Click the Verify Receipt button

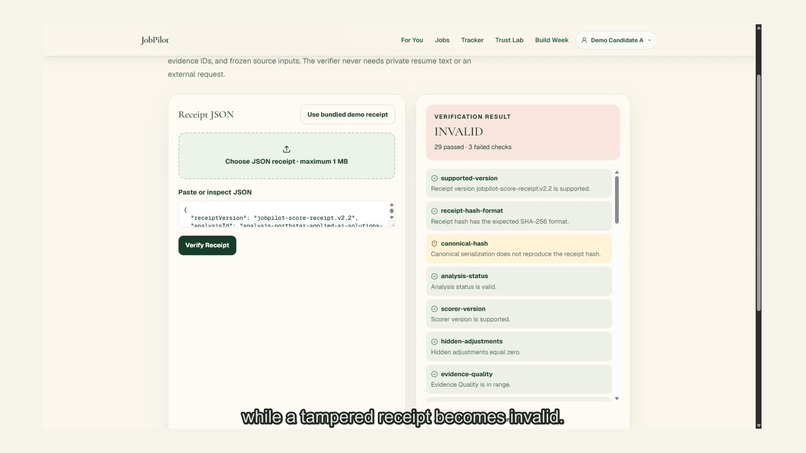pyautogui.click(x=207, y=245)
